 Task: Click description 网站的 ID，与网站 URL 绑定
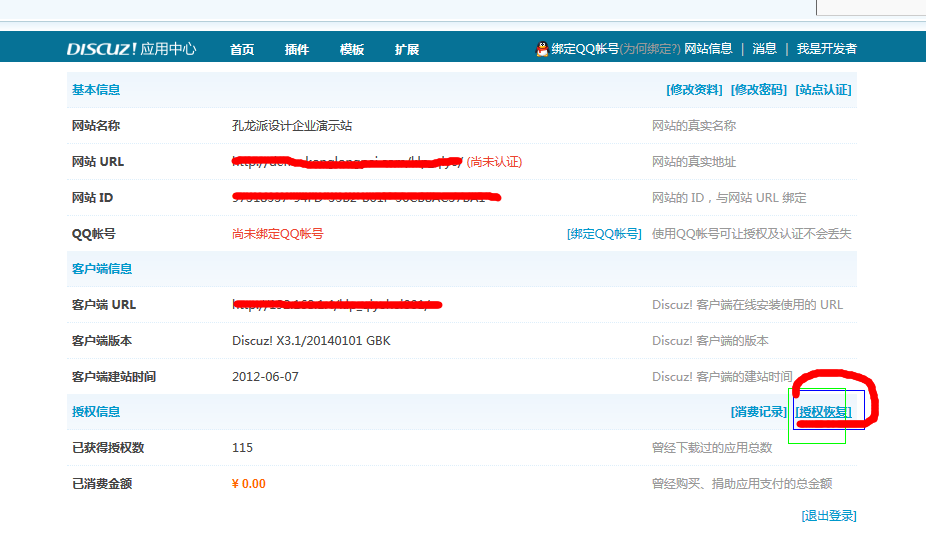(x=729, y=198)
